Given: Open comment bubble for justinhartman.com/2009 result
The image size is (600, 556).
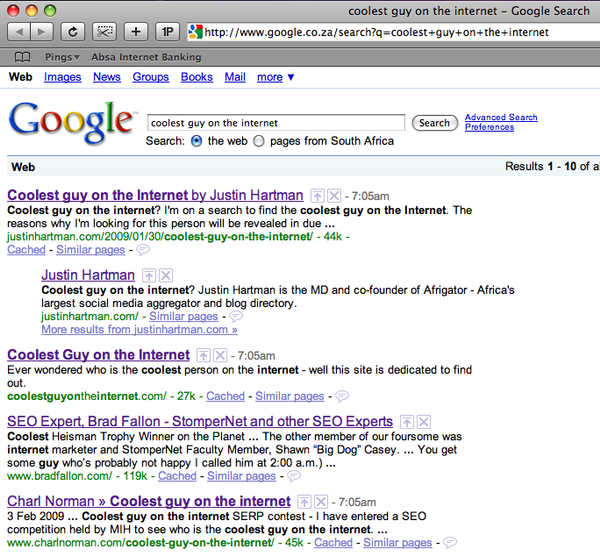Looking at the screenshot, I should coord(143,250).
